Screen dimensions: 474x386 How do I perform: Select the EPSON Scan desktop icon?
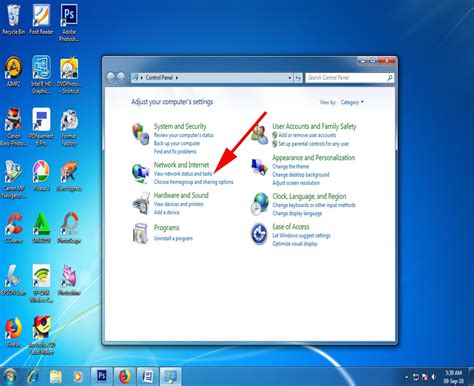pyautogui.click(x=13, y=280)
